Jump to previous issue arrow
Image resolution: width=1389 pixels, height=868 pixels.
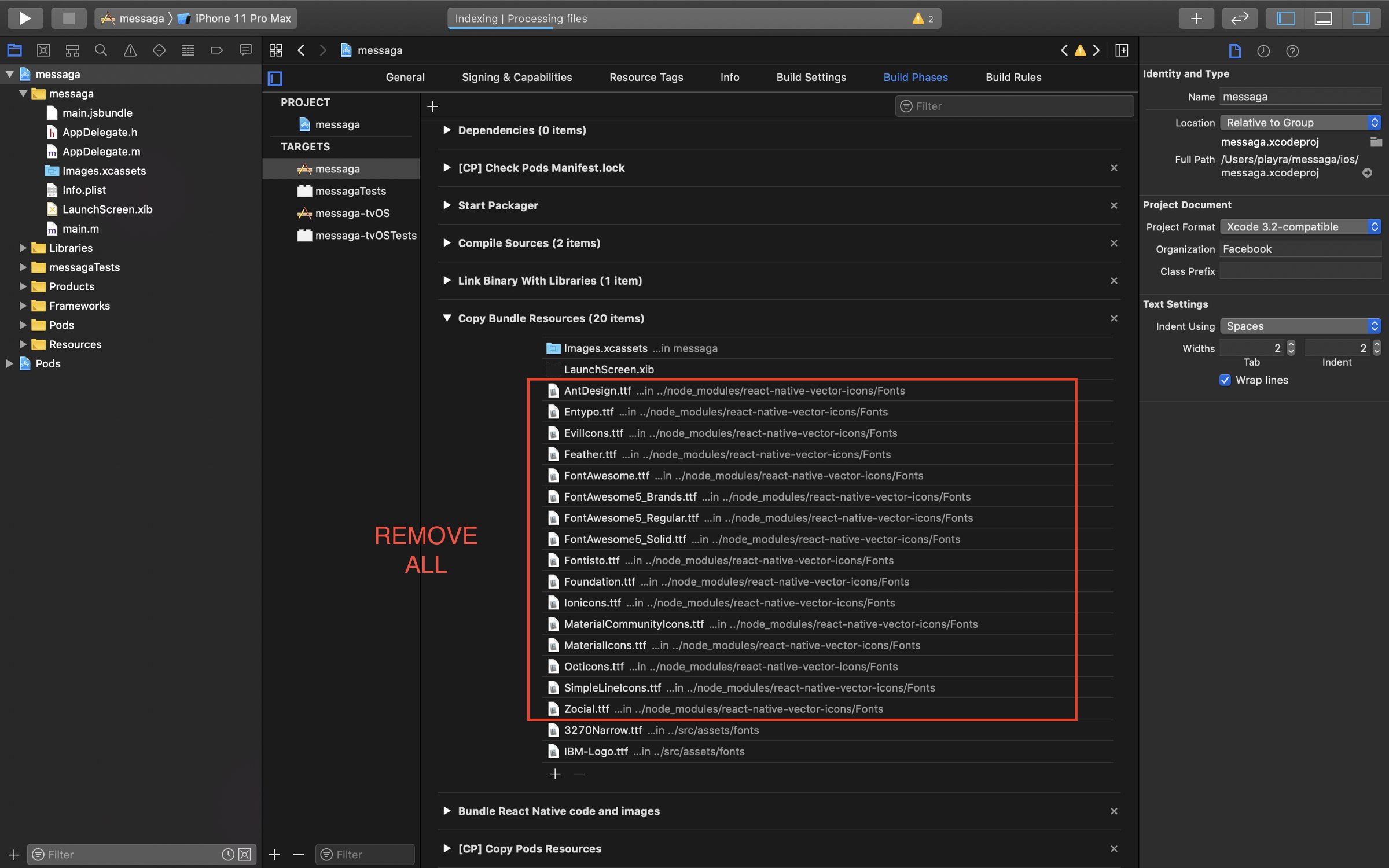click(x=1064, y=50)
